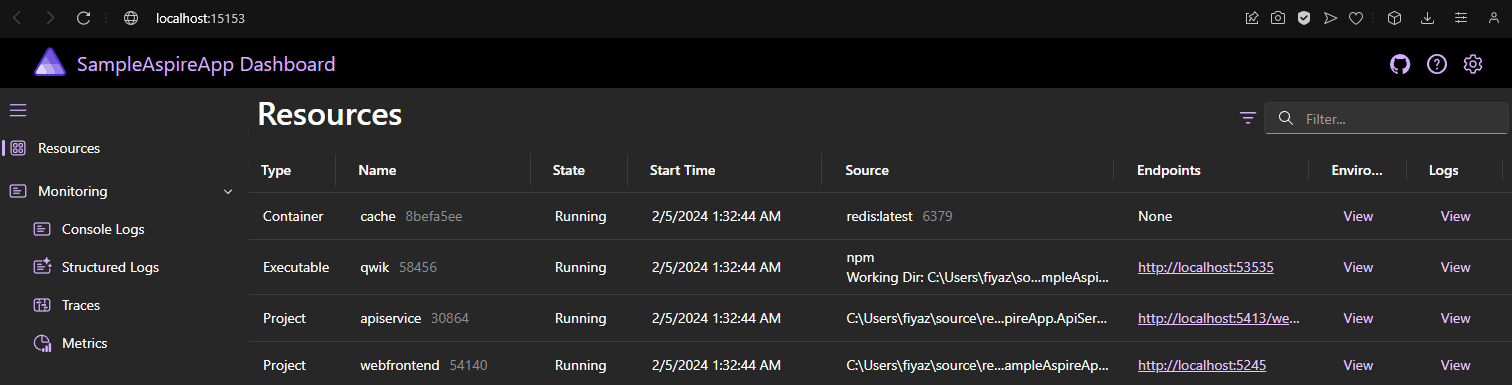Click the browser heart bookmark icon
Image resolution: width=1512 pixels, height=385 pixels.
click(x=1356, y=18)
